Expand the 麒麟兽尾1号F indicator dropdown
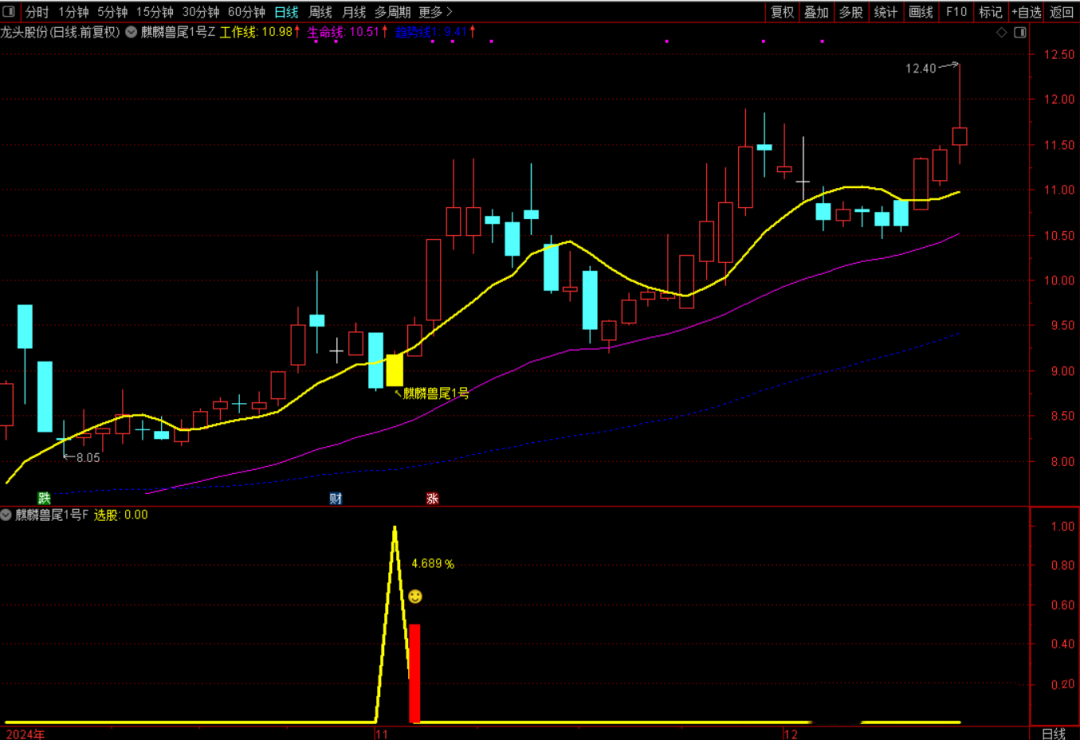Screen dimensions: 1080x740 click(7, 515)
